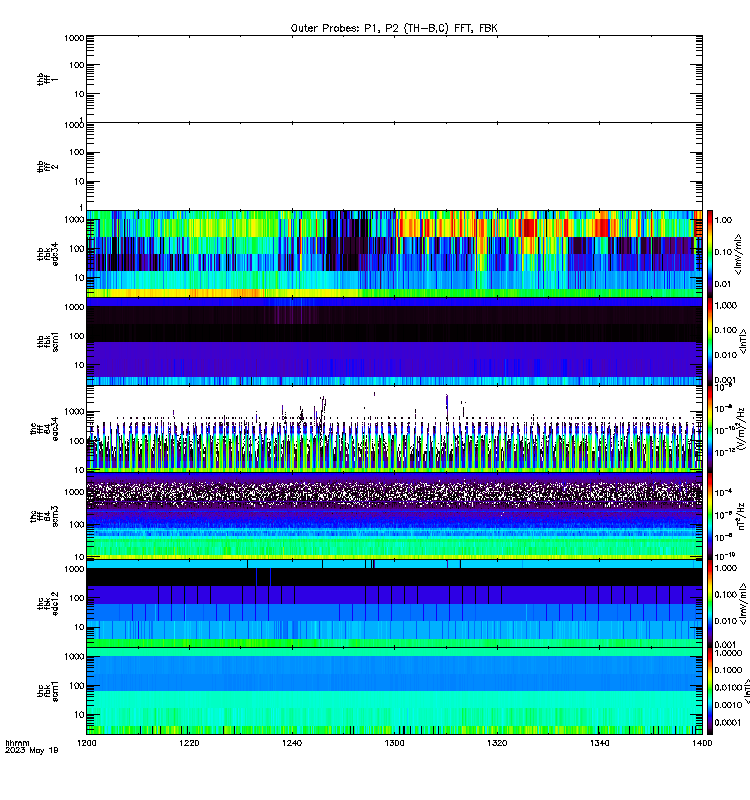Viewport: 750px width, 800px height.
Task: Click the '(V/m)²/Hz' color bar unit label
Action: (x=742, y=428)
